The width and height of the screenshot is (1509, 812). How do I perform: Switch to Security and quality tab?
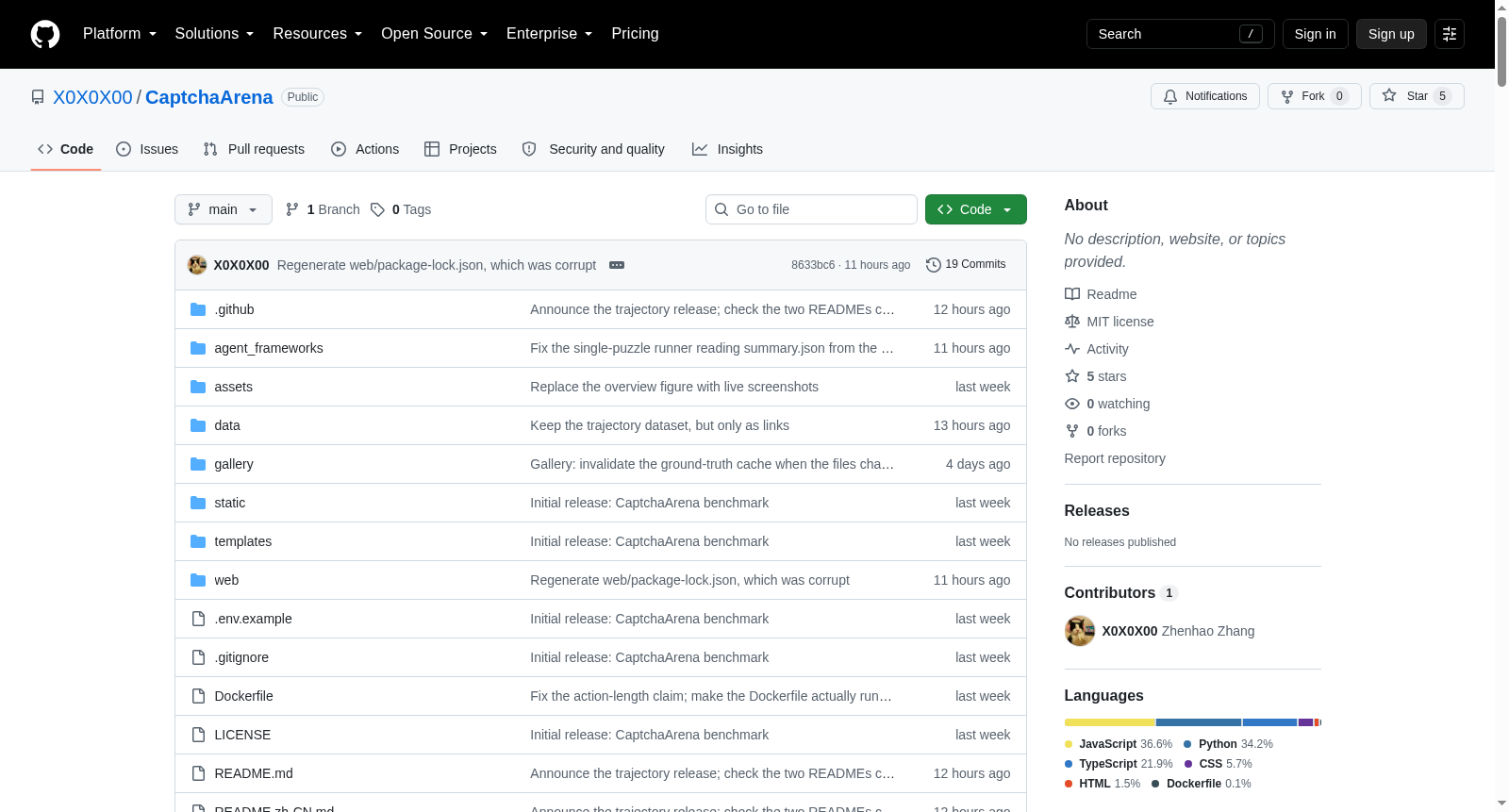click(593, 149)
